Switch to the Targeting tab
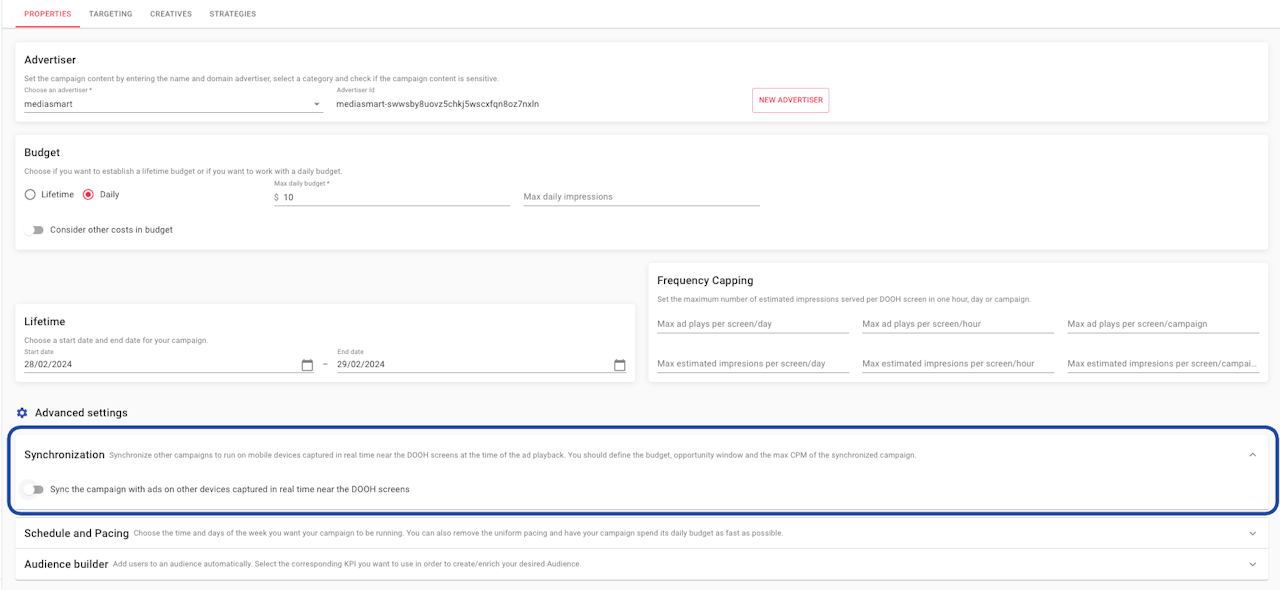The width and height of the screenshot is (1280, 590). [110, 14]
